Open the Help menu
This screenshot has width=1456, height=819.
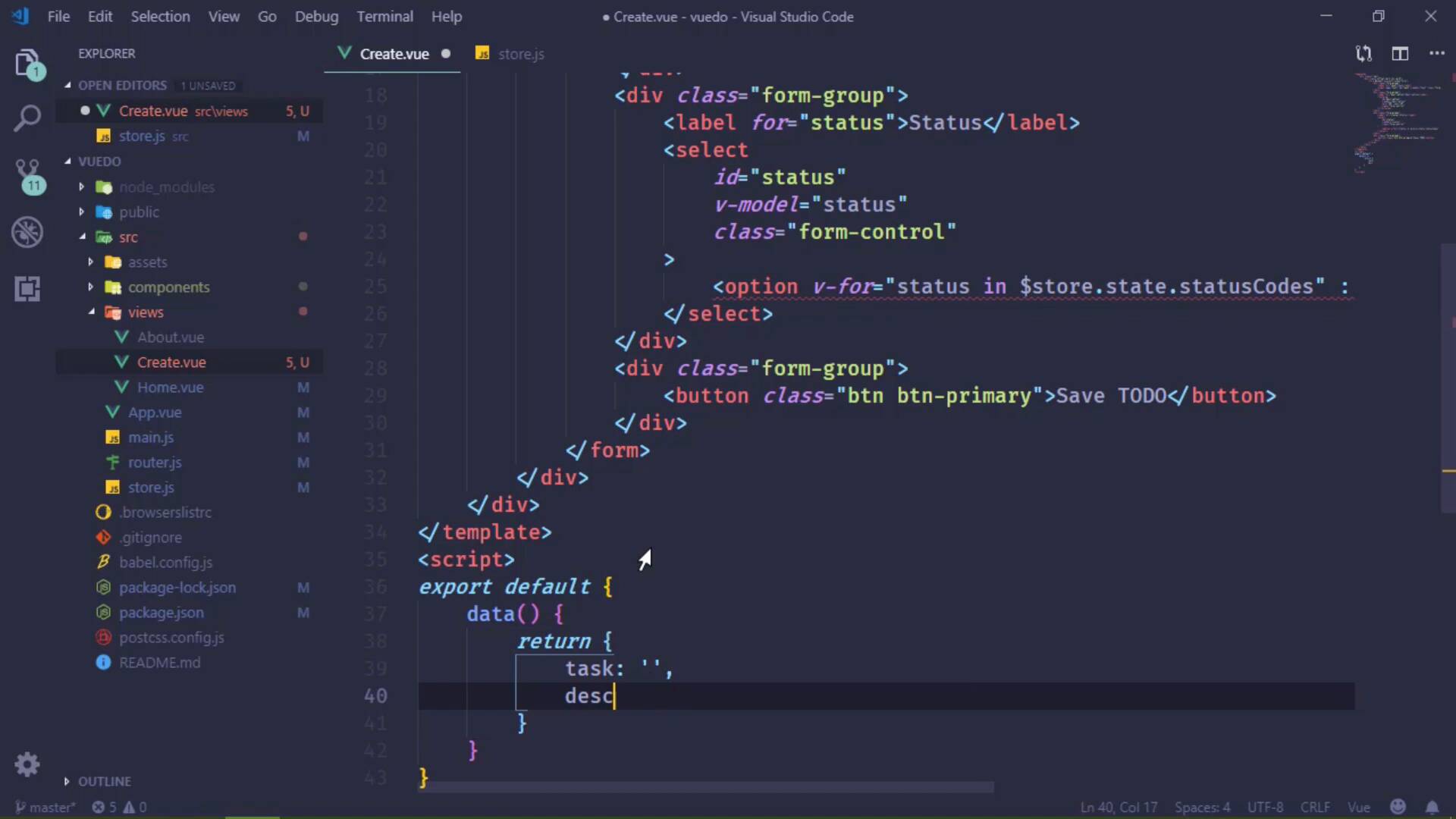click(447, 16)
